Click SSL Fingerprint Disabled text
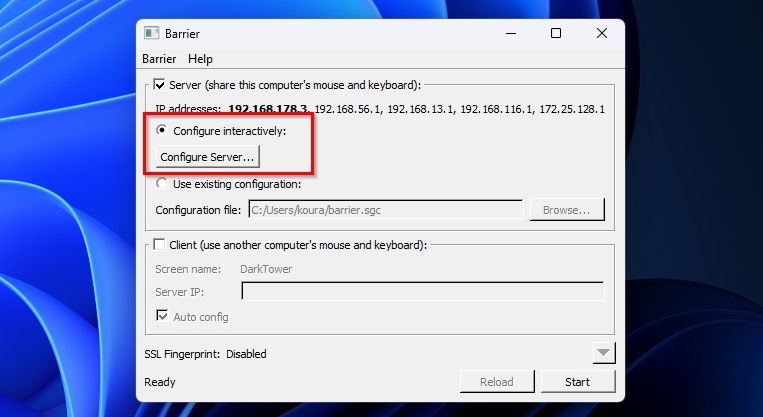The width and height of the screenshot is (763, 417). [x=205, y=354]
